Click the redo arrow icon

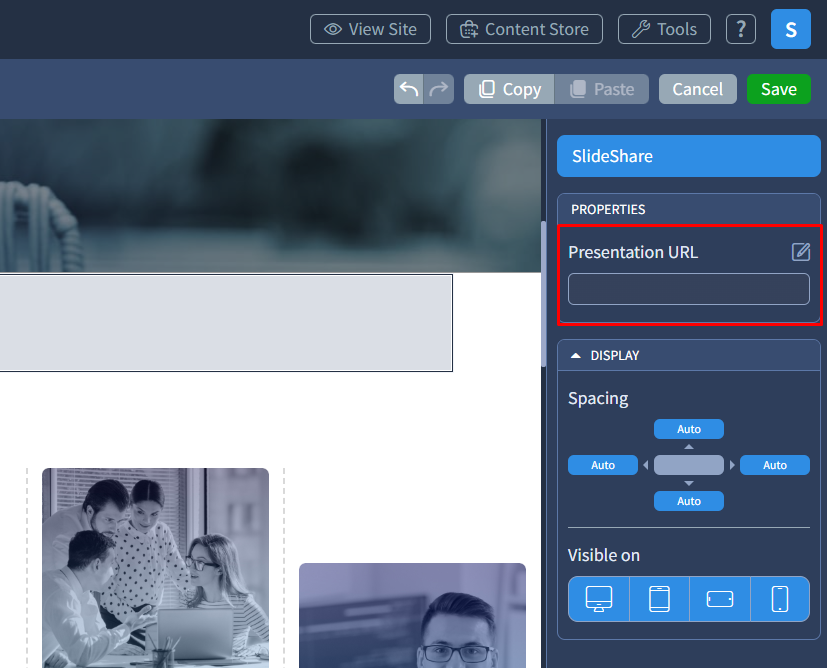point(438,89)
